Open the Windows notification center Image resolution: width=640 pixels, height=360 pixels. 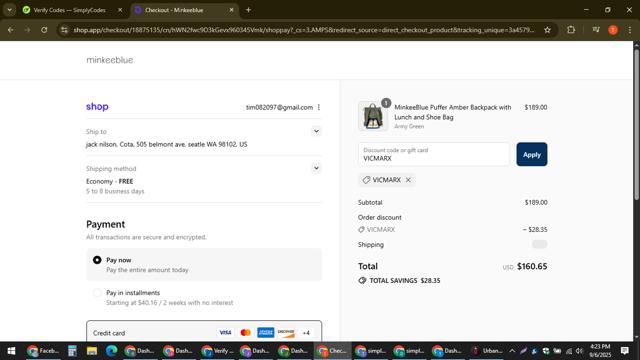coord(624,351)
